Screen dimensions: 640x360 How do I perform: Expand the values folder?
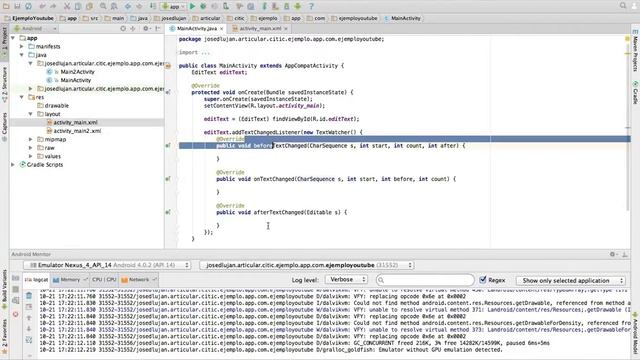coord(31,156)
